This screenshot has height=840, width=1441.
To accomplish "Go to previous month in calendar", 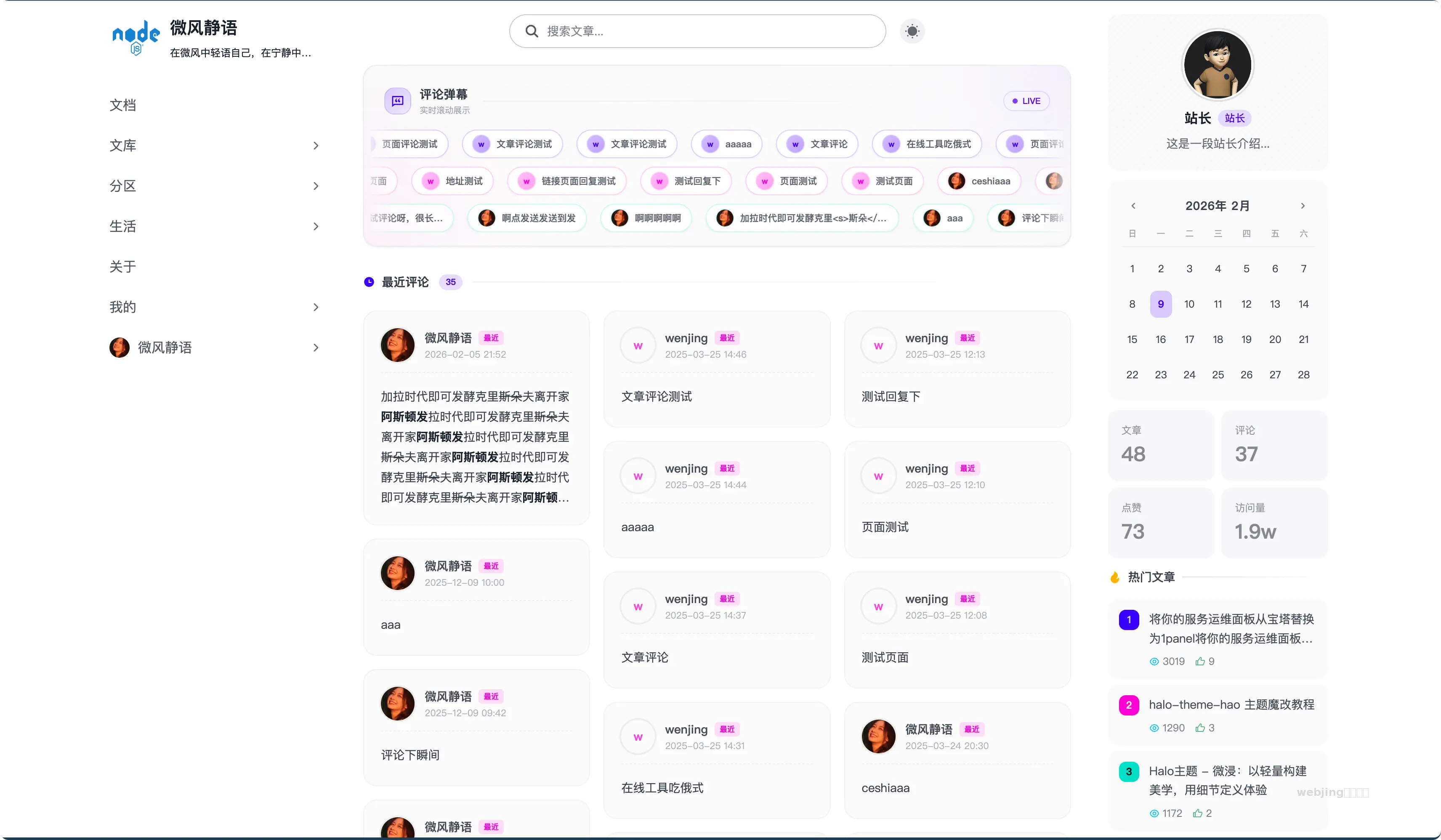I will [1133, 206].
